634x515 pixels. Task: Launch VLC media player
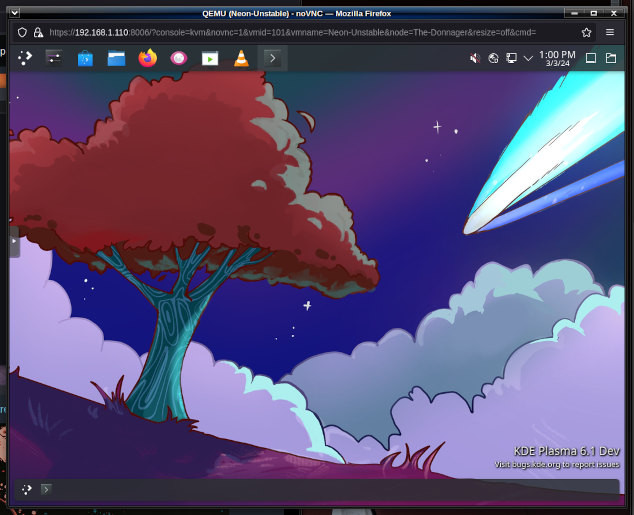tap(241, 58)
